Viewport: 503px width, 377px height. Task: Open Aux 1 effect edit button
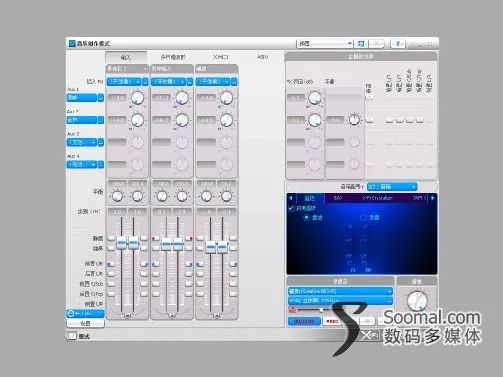[101, 98]
